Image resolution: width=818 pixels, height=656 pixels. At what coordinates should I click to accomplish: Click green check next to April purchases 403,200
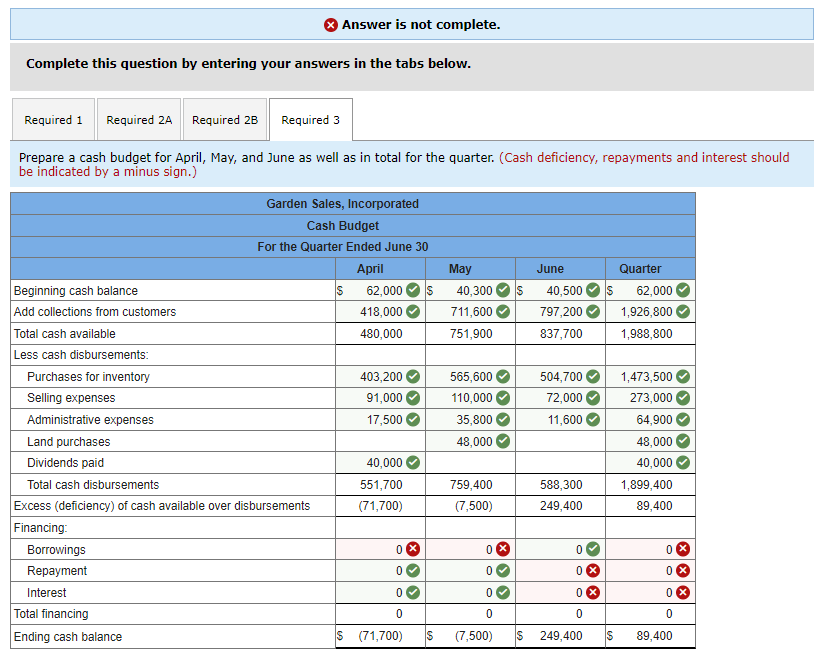413,376
